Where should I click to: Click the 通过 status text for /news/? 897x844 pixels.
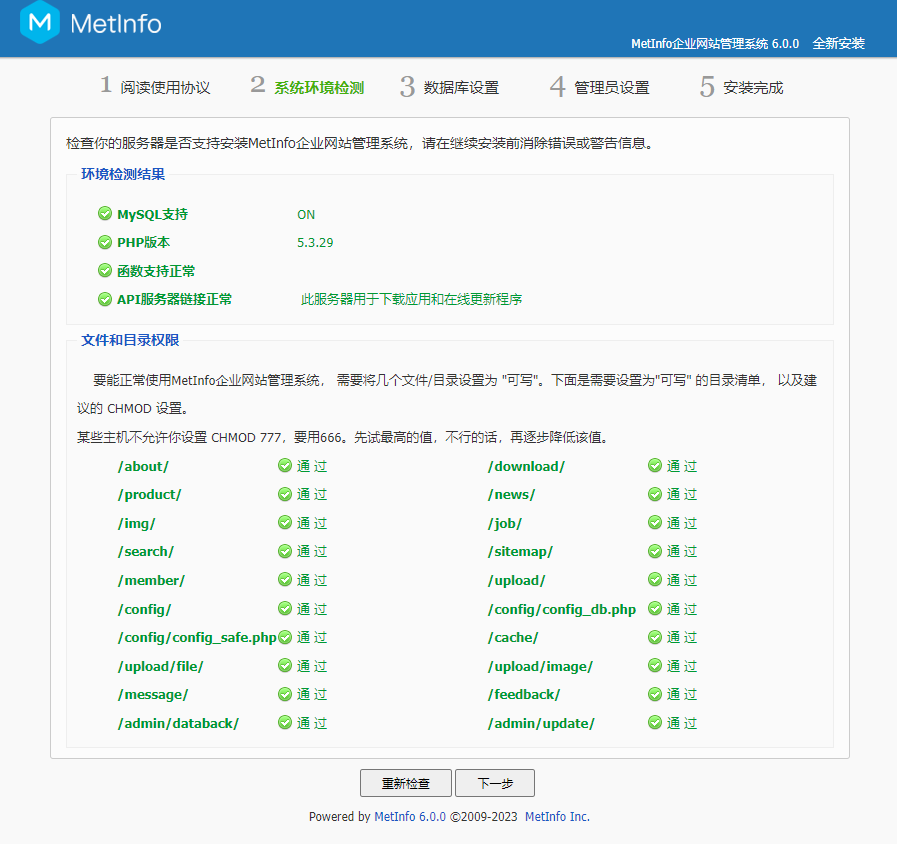(x=682, y=494)
